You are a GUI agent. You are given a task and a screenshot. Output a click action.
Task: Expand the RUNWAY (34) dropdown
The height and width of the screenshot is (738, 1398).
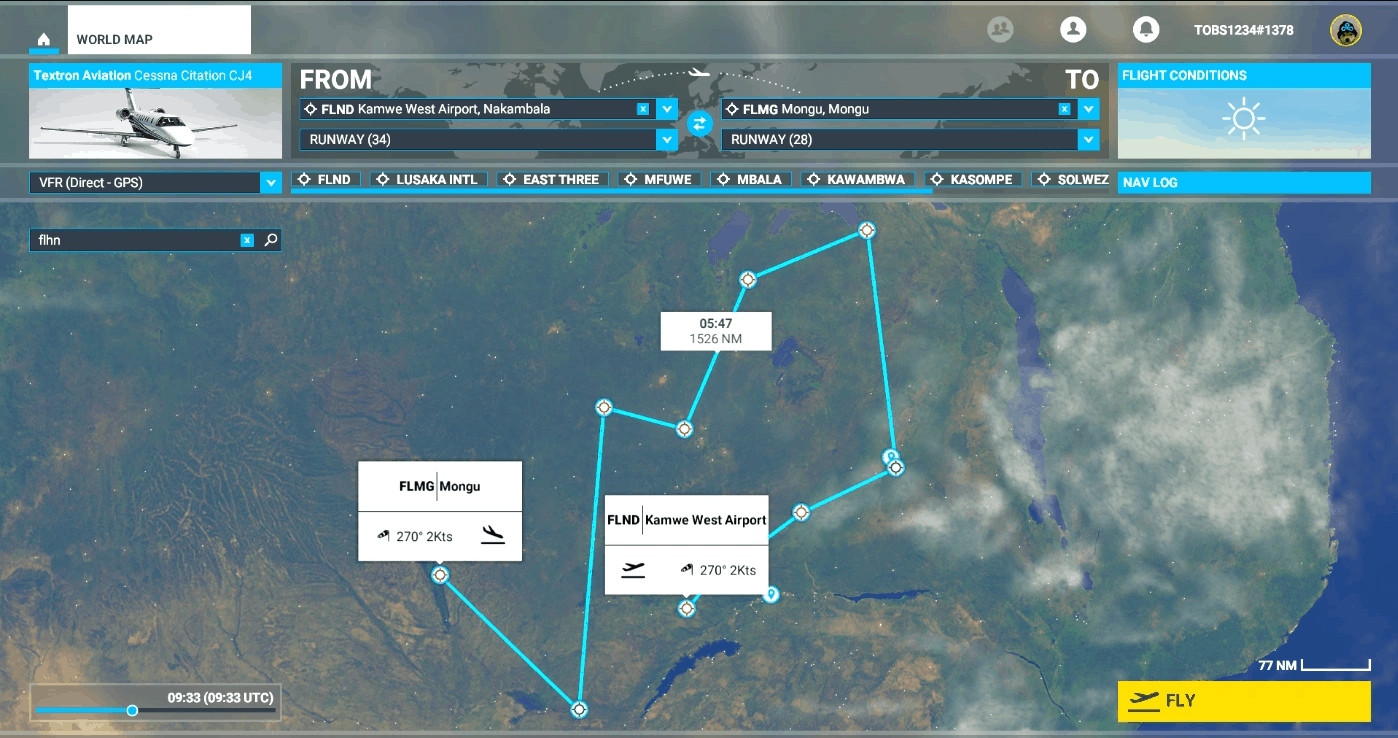(666, 140)
